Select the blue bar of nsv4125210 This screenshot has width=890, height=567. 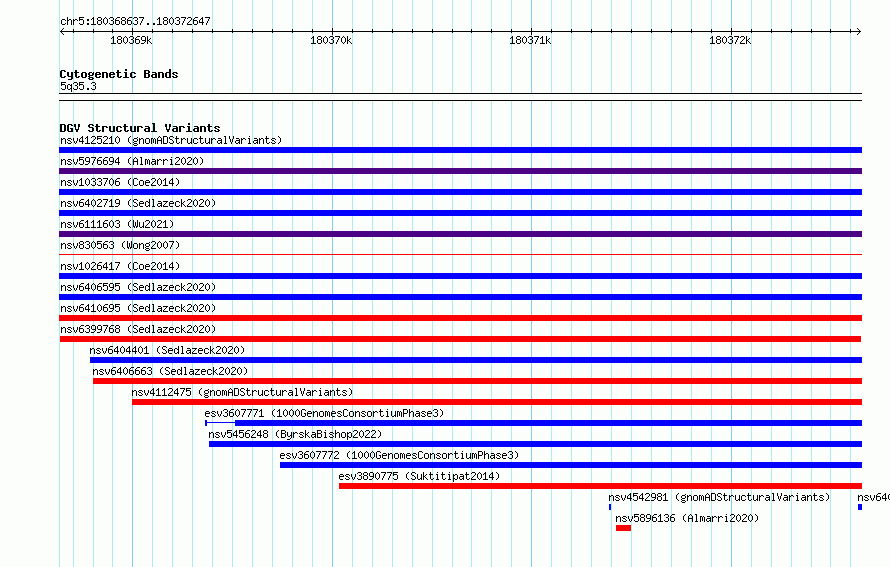460,150
